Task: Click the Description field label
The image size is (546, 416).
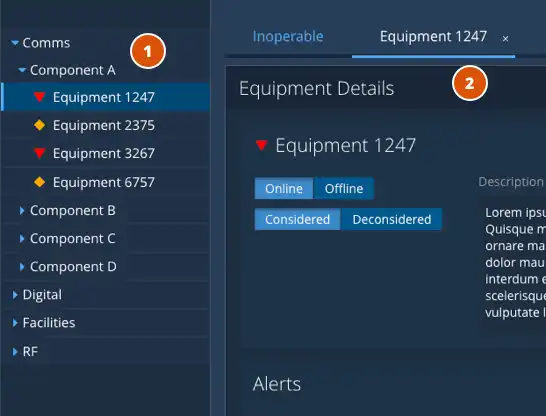Action: click(511, 182)
